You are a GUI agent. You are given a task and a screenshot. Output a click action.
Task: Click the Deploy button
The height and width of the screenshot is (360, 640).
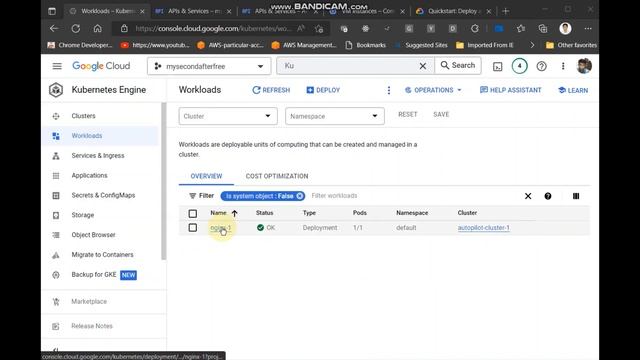point(323,90)
